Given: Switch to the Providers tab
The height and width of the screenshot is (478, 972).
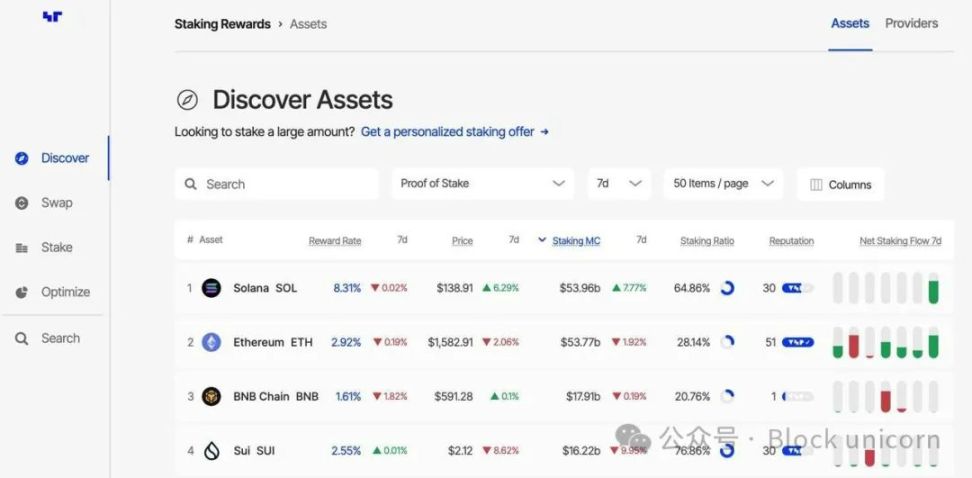Looking at the screenshot, I should tap(911, 24).
